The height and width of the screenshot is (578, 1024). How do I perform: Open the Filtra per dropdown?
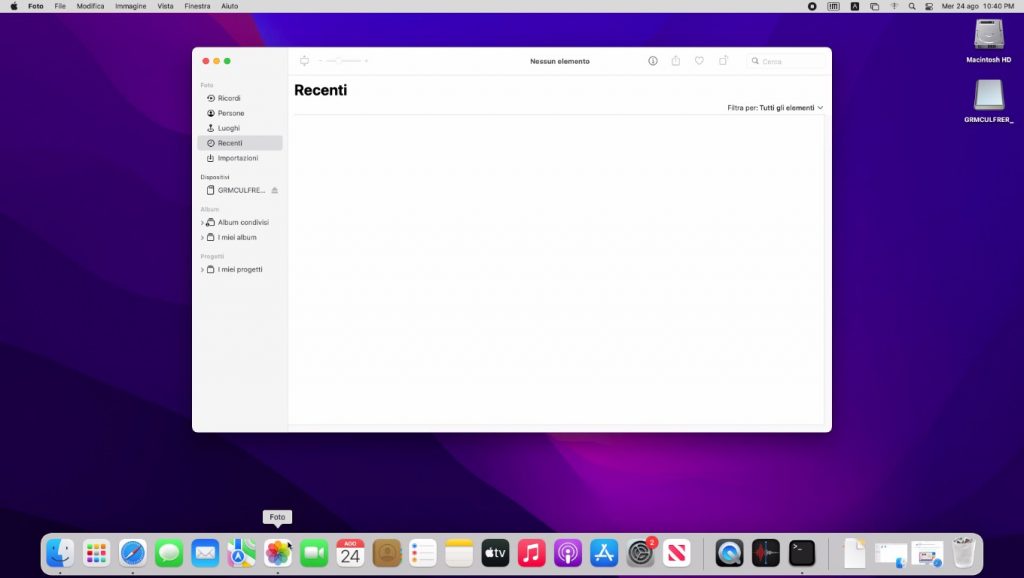coord(775,107)
